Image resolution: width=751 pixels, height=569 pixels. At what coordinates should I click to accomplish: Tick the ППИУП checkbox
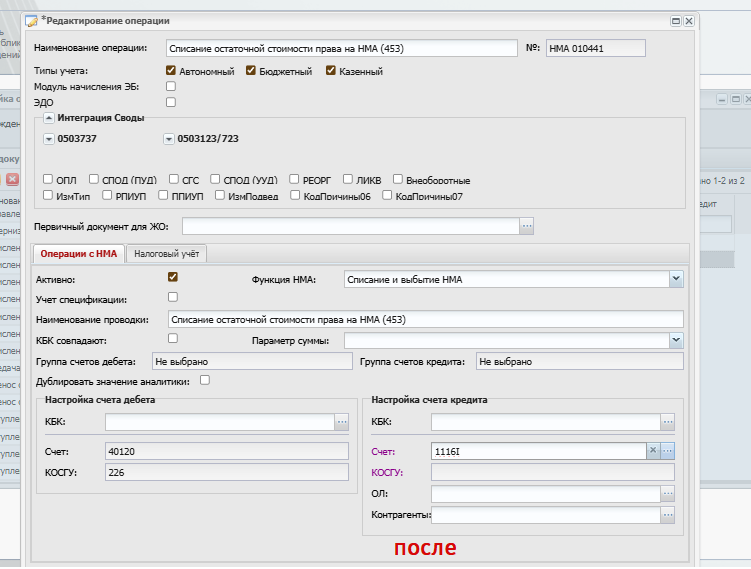point(163,195)
